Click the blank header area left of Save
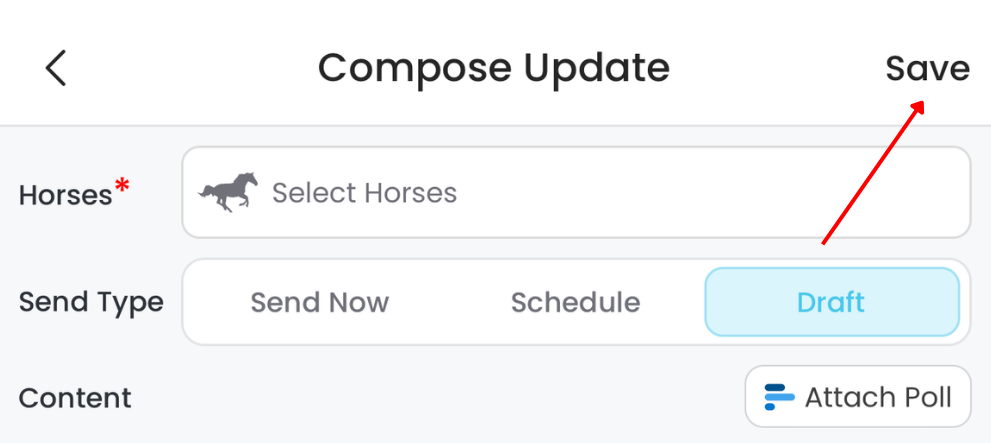 tap(780, 68)
